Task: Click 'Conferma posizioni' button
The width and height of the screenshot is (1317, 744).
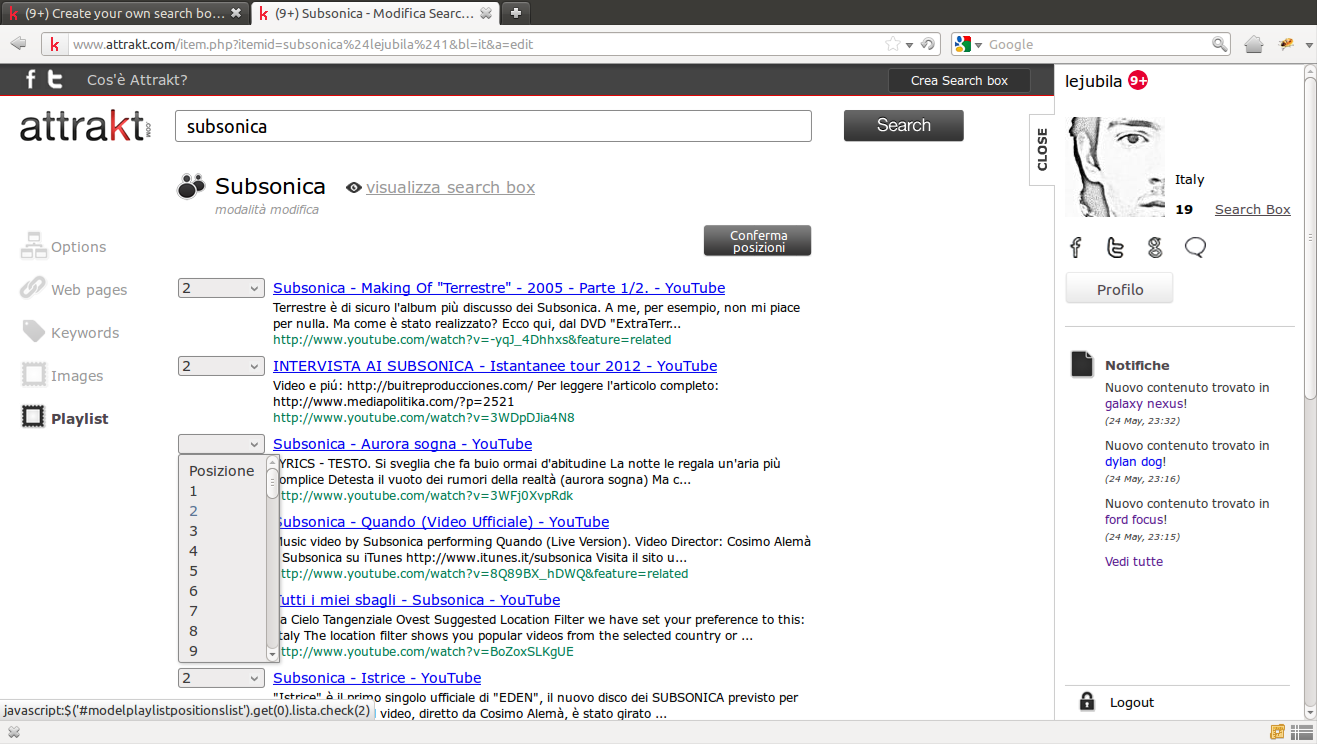Action: pos(757,241)
